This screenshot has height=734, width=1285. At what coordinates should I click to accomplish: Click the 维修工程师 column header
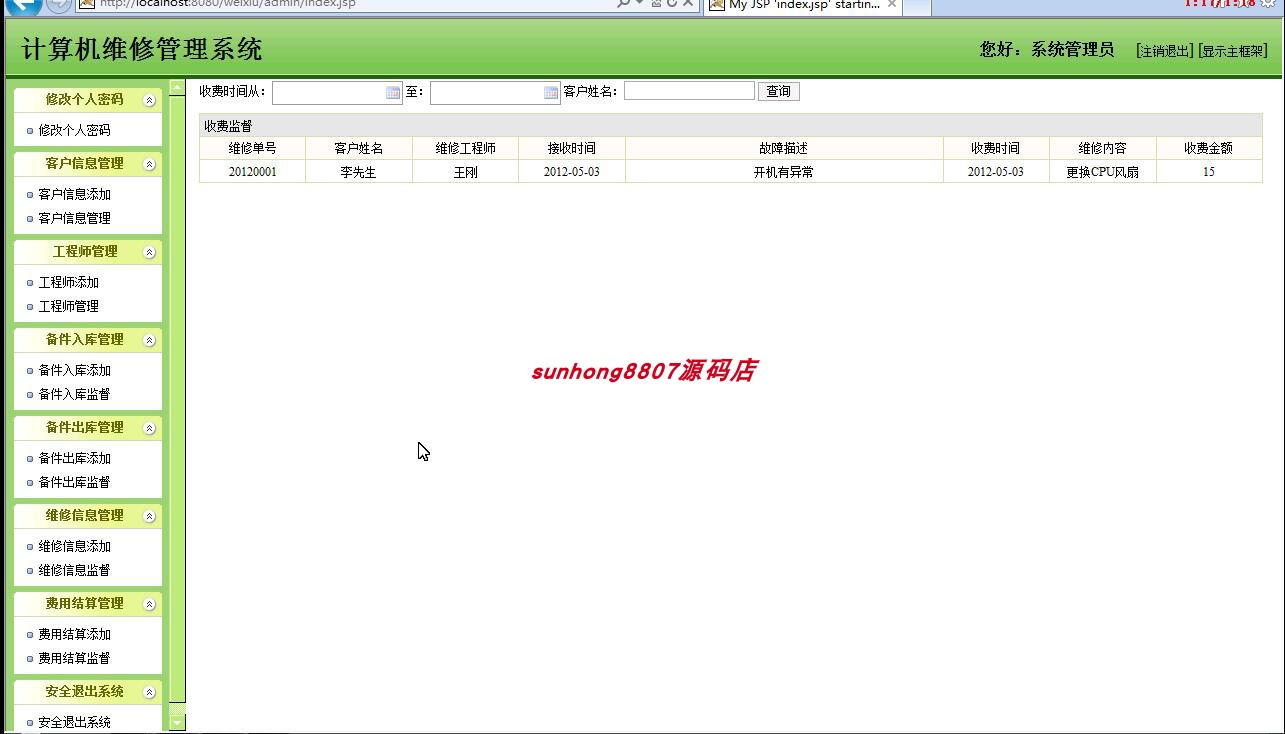pyautogui.click(x=465, y=148)
